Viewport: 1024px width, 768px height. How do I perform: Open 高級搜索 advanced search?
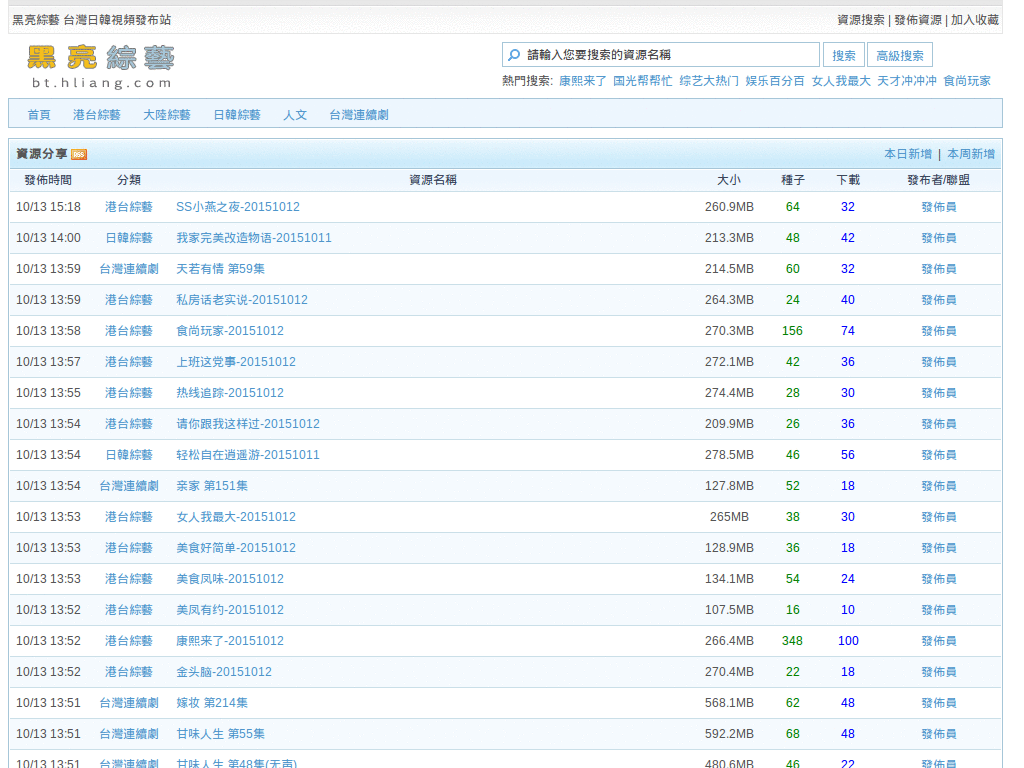[x=900, y=56]
